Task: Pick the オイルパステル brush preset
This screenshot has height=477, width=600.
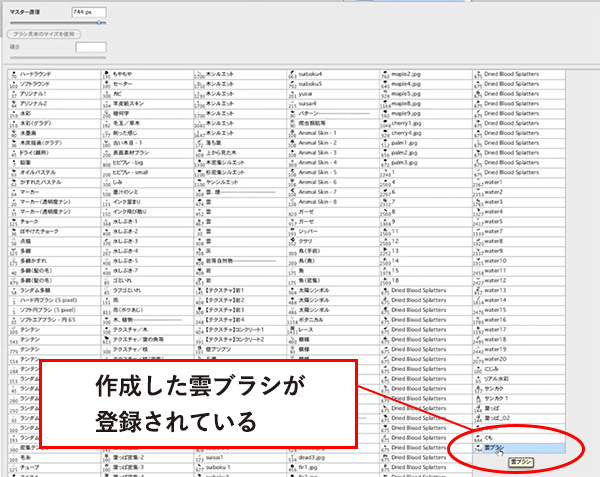Action: 54,173
